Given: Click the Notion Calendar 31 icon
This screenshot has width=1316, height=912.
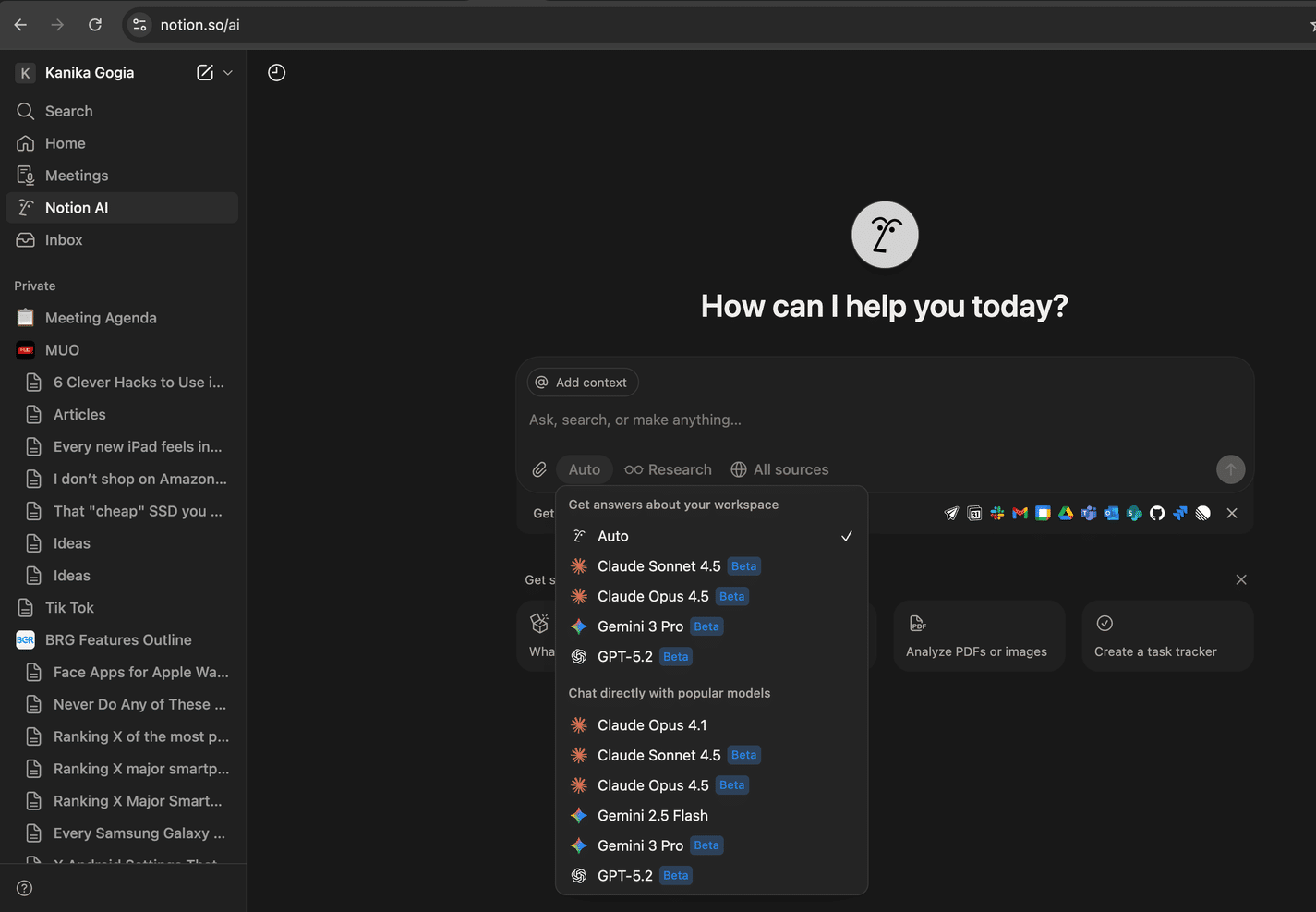Looking at the screenshot, I should pos(974,513).
